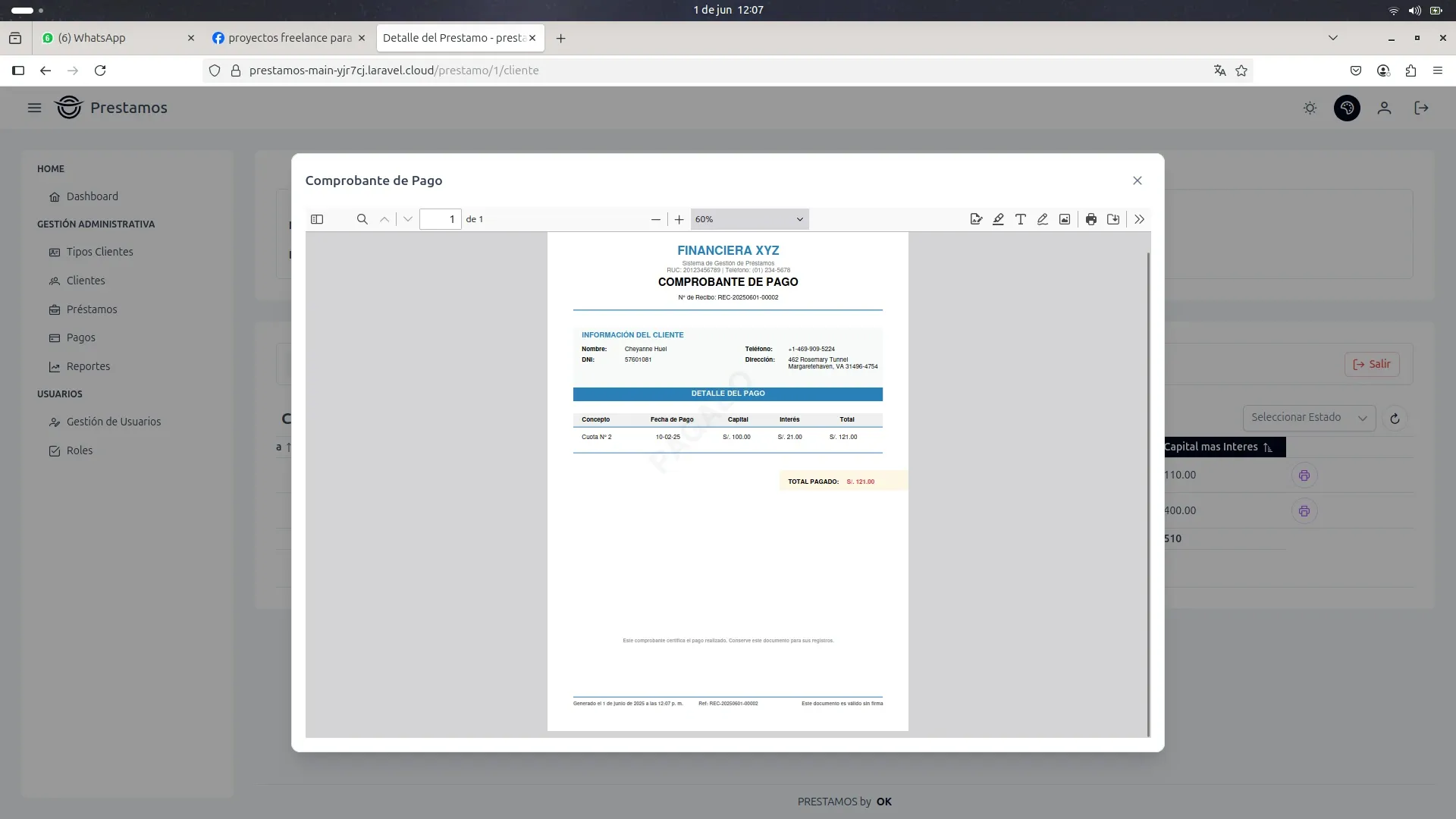The width and height of the screenshot is (1456, 819).
Task: Open the find-in-document search icon
Action: coord(362,219)
